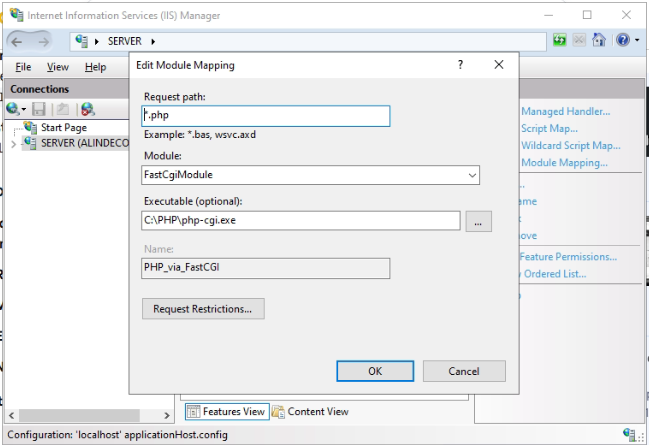This screenshot has height=445, width=649.
Task: Click the dialog help question mark
Action: click(460, 65)
